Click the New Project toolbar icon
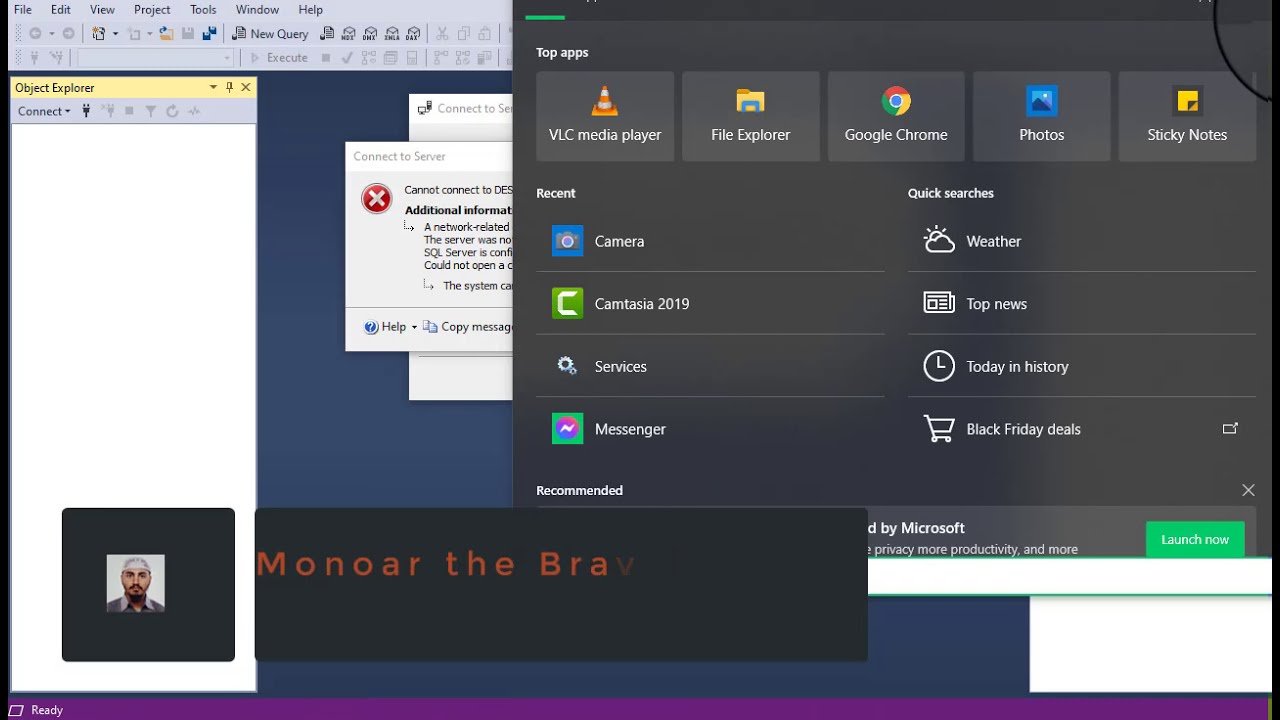Image resolution: width=1280 pixels, height=720 pixels. [98, 33]
